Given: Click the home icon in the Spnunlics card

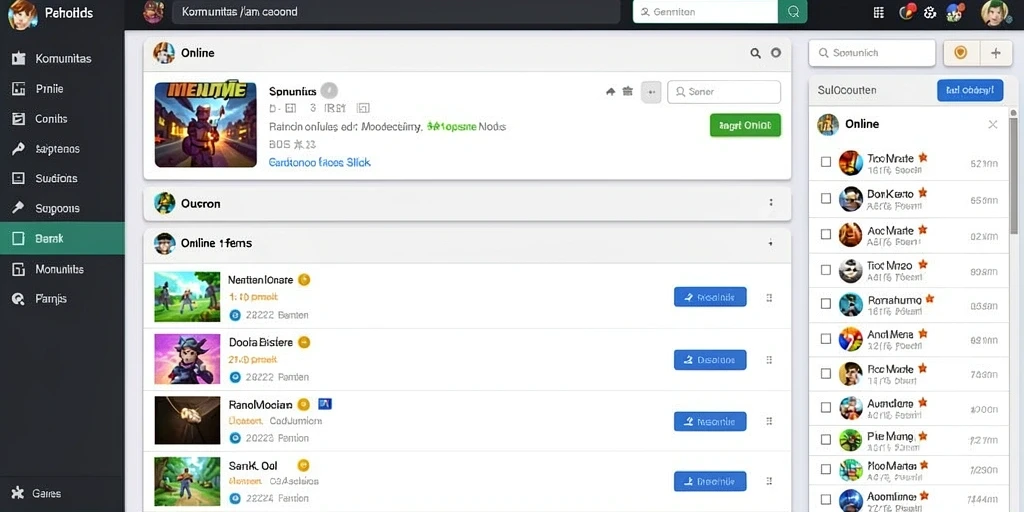Looking at the screenshot, I should coord(611,92).
